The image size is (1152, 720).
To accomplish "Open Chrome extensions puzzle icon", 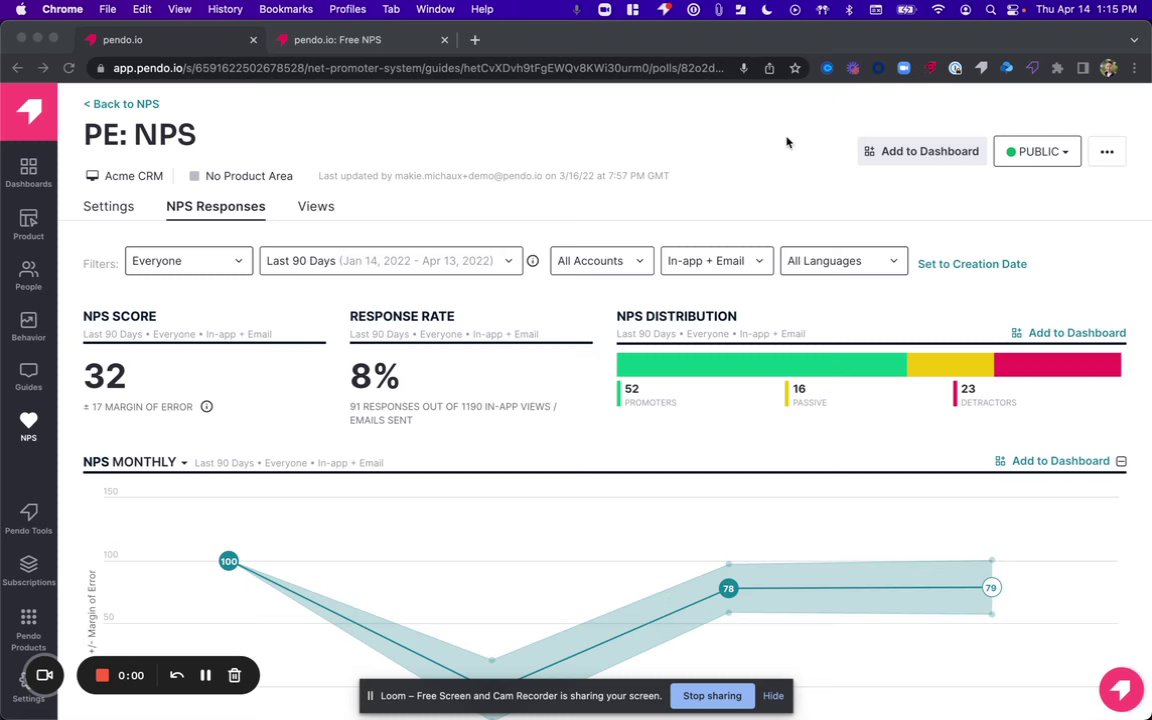I will tap(1057, 68).
